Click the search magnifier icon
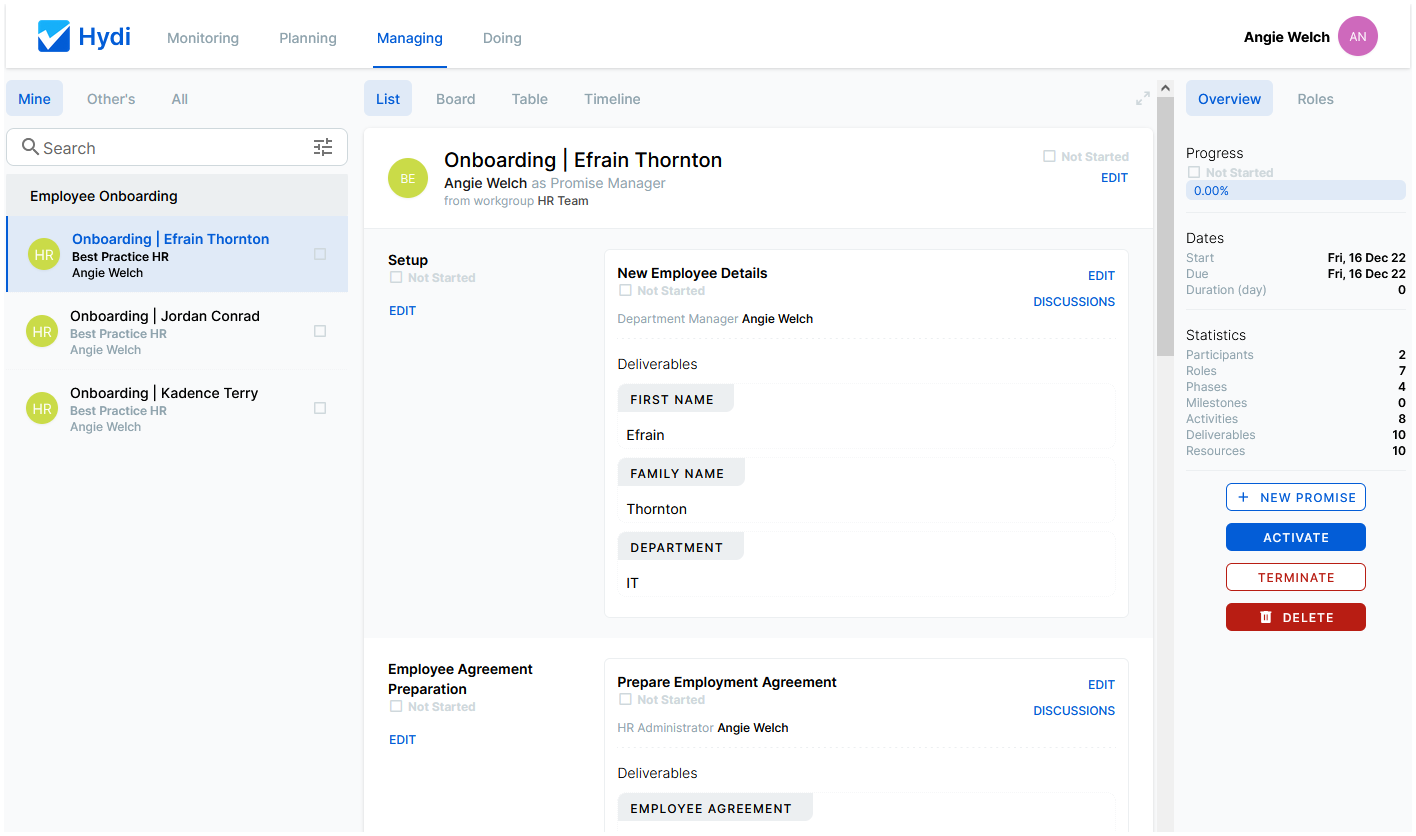This screenshot has width=1416, height=836. (x=30, y=147)
